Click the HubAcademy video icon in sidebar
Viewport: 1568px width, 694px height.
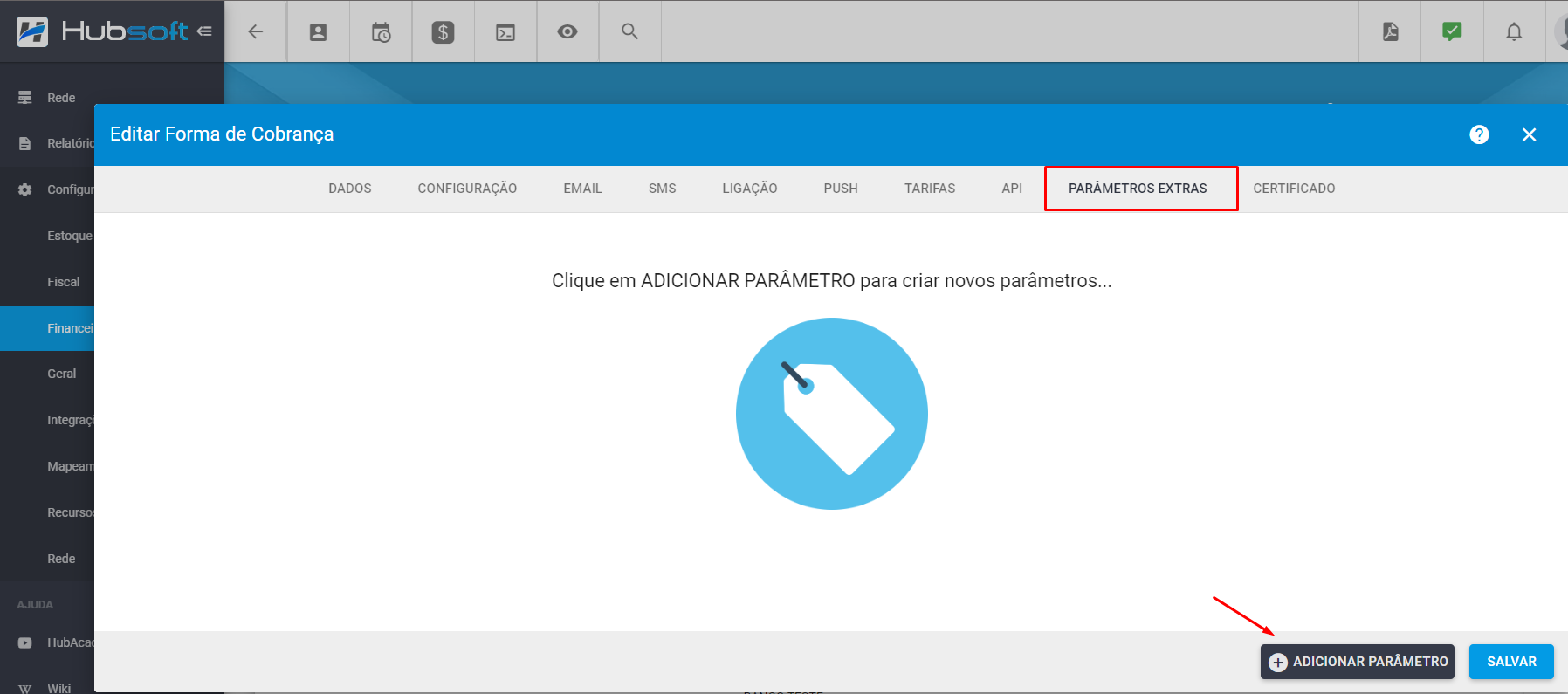25,642
